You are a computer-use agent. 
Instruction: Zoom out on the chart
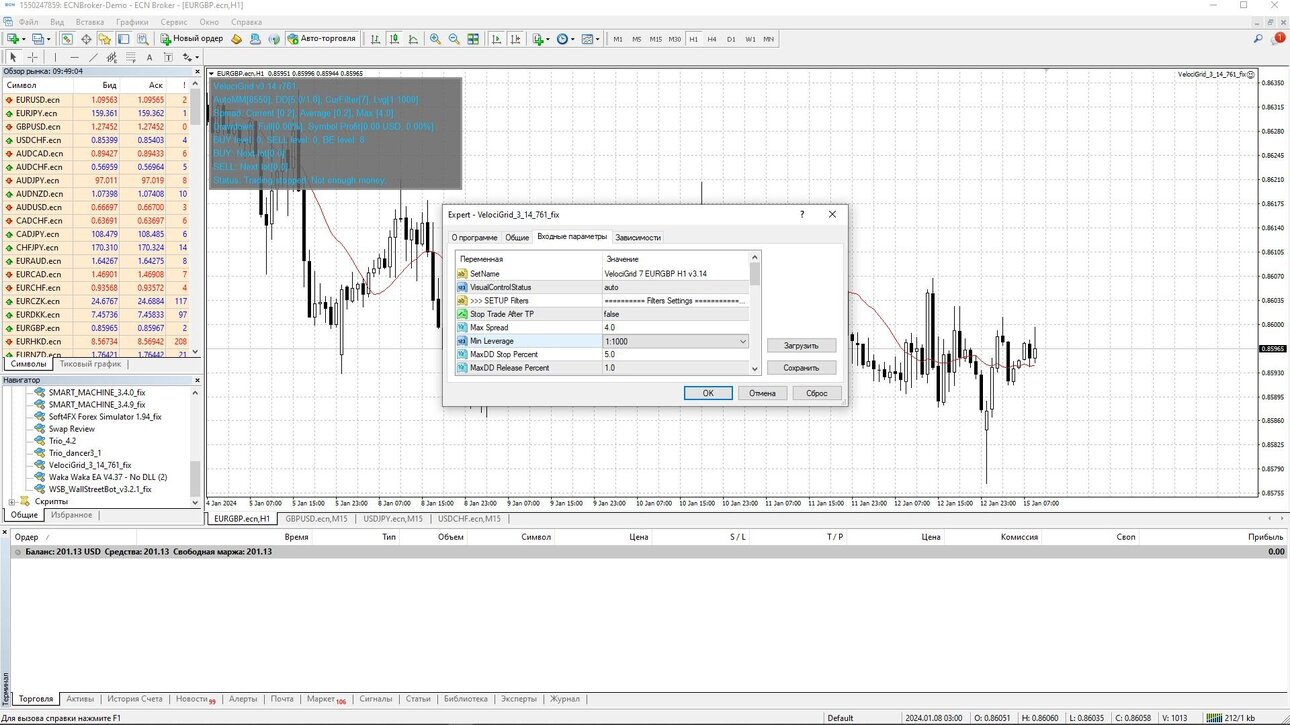[x=454, y=39]
